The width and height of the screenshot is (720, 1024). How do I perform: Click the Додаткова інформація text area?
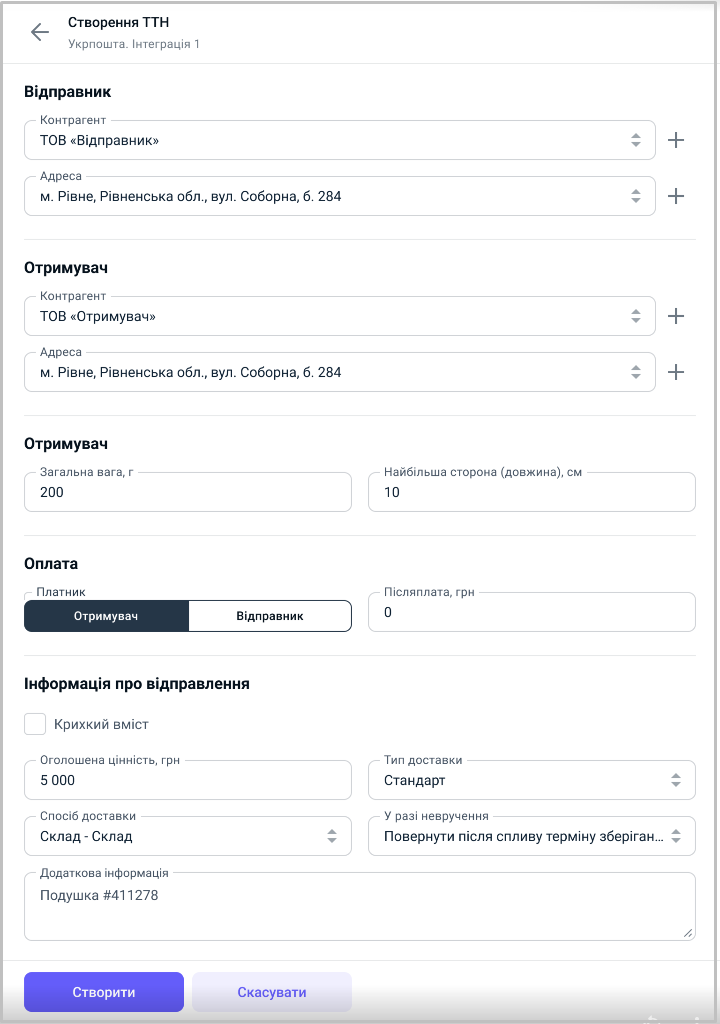click(x=359, y=908)
